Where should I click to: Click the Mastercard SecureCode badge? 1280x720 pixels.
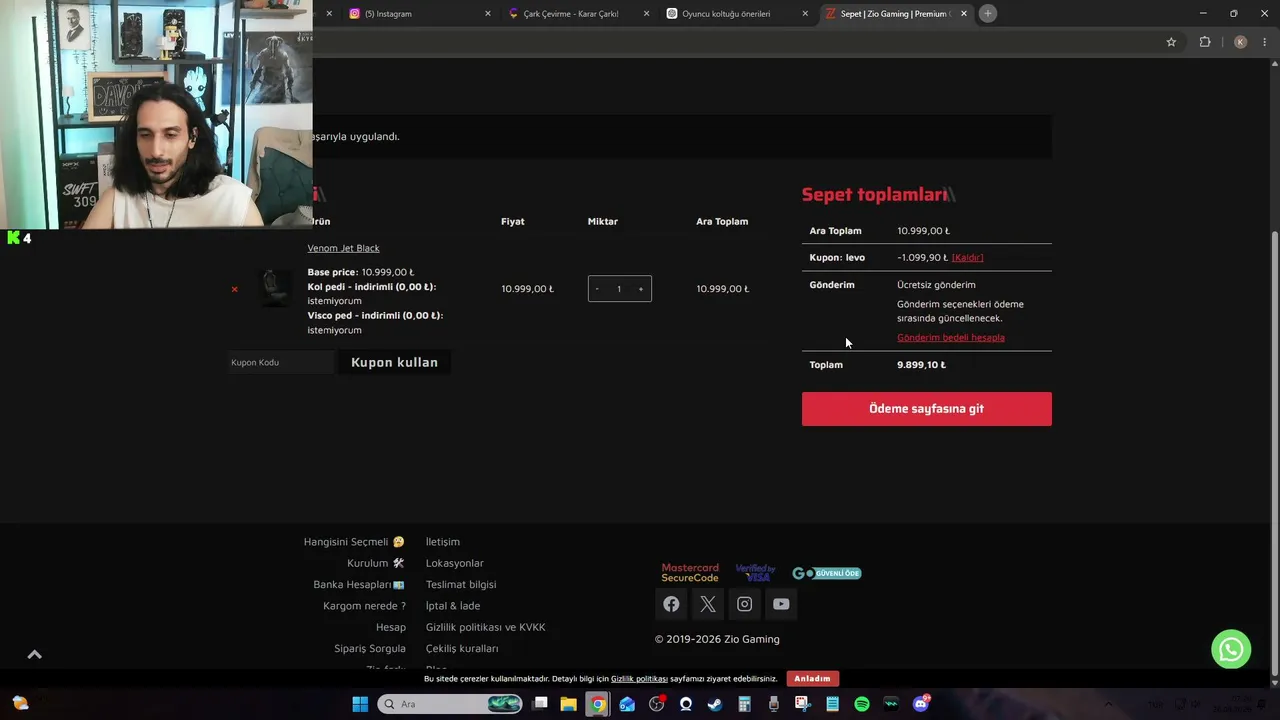tap(690, 573)
